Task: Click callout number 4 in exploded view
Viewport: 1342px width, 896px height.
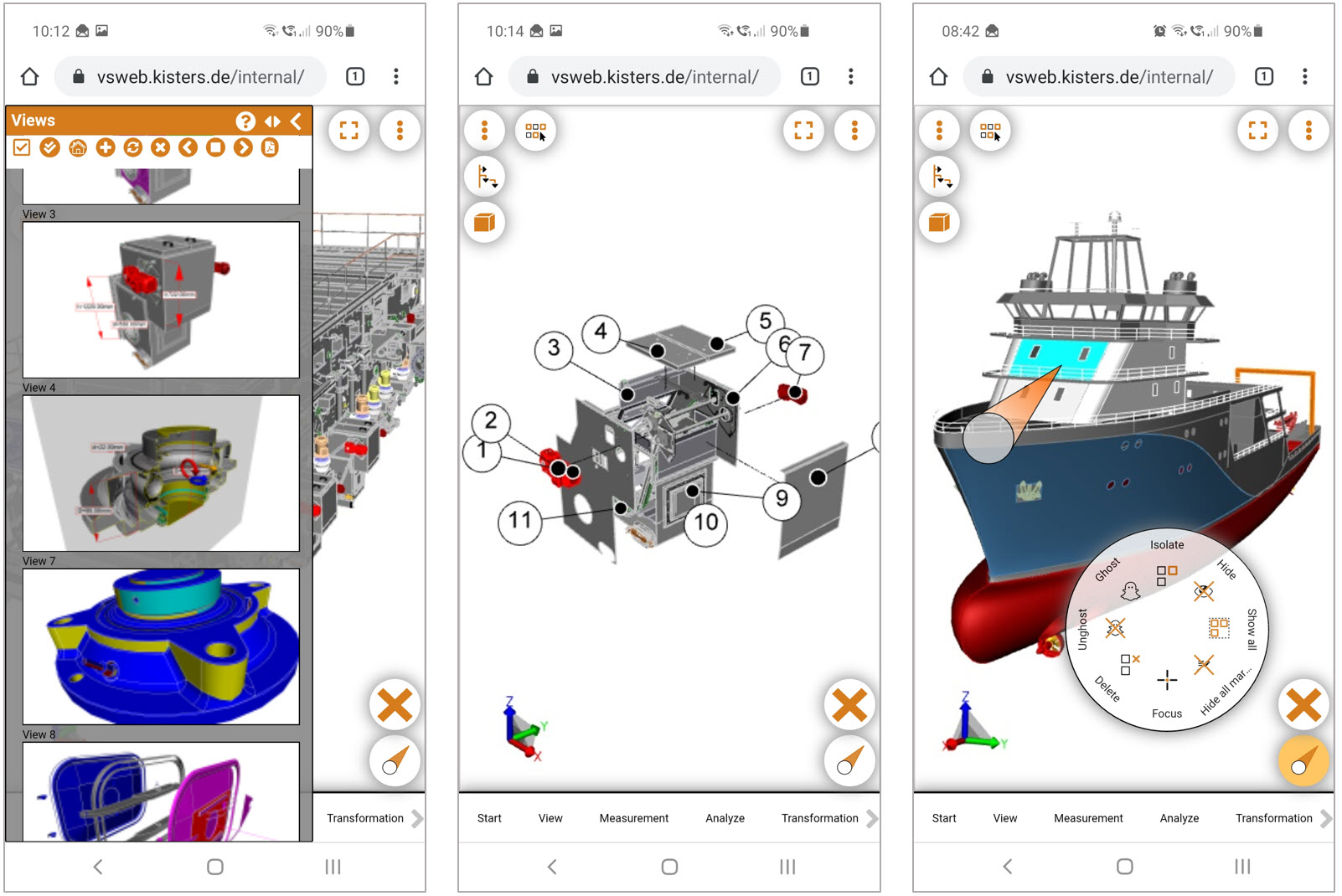Action: 601,332
